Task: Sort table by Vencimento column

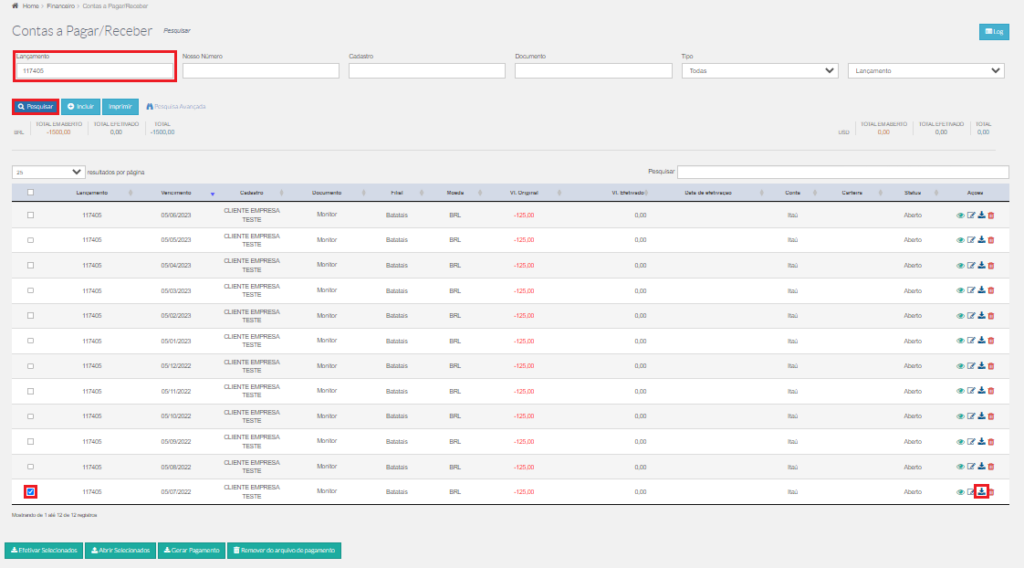Action: (176, 193)
